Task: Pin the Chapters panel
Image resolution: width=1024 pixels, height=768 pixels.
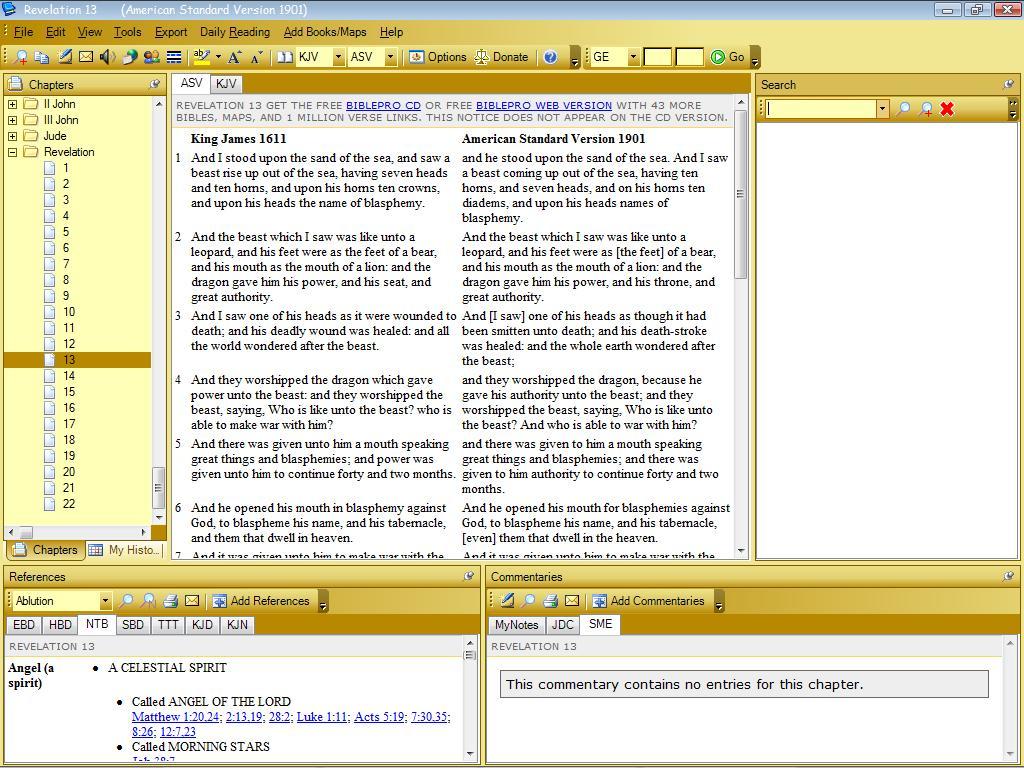Action: click(x=155, y=84)
